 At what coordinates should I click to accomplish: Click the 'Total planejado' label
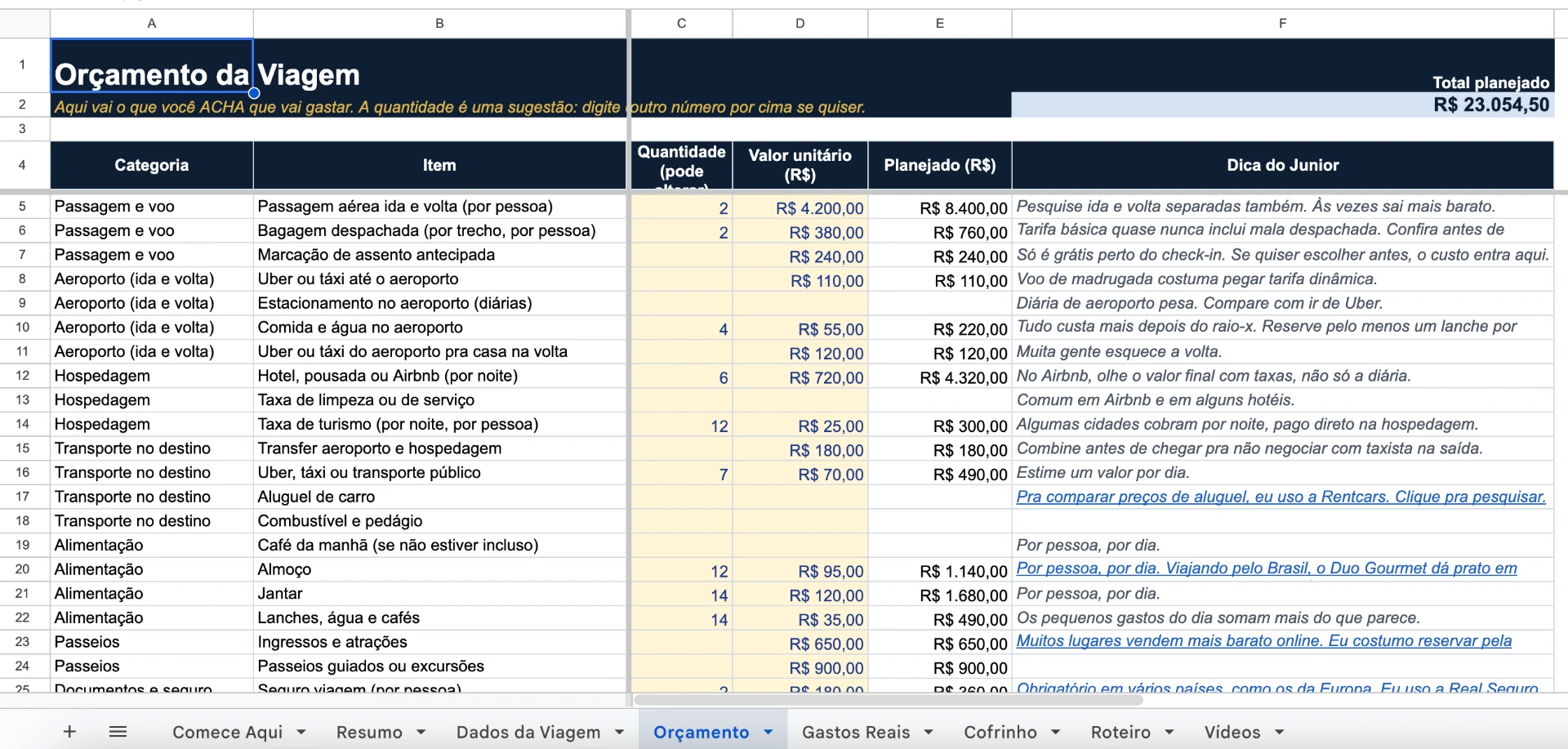coord(1490,82)
